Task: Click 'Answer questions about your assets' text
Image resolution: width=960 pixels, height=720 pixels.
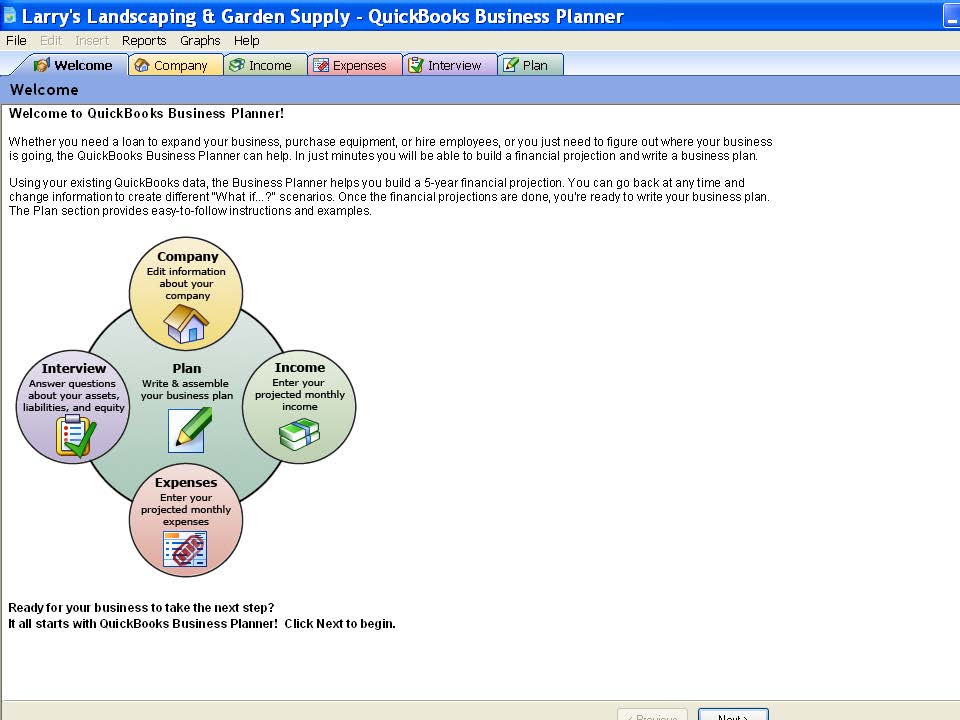Action: [x=73, y=396]
